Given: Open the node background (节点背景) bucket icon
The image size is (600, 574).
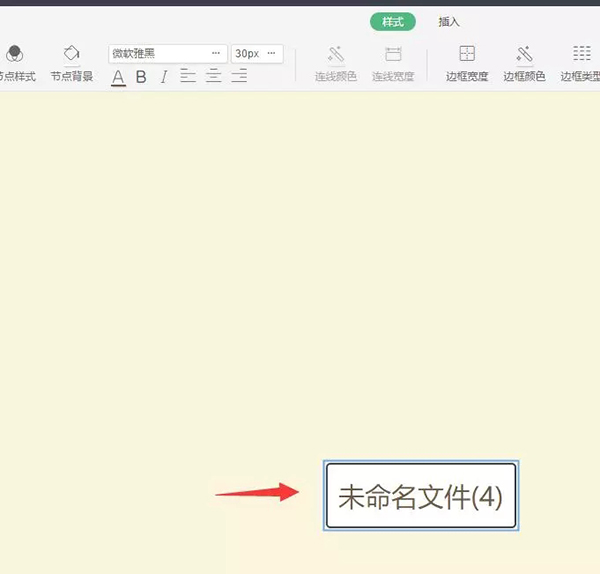Looking at the screenshot, I should tap(72, 53).
